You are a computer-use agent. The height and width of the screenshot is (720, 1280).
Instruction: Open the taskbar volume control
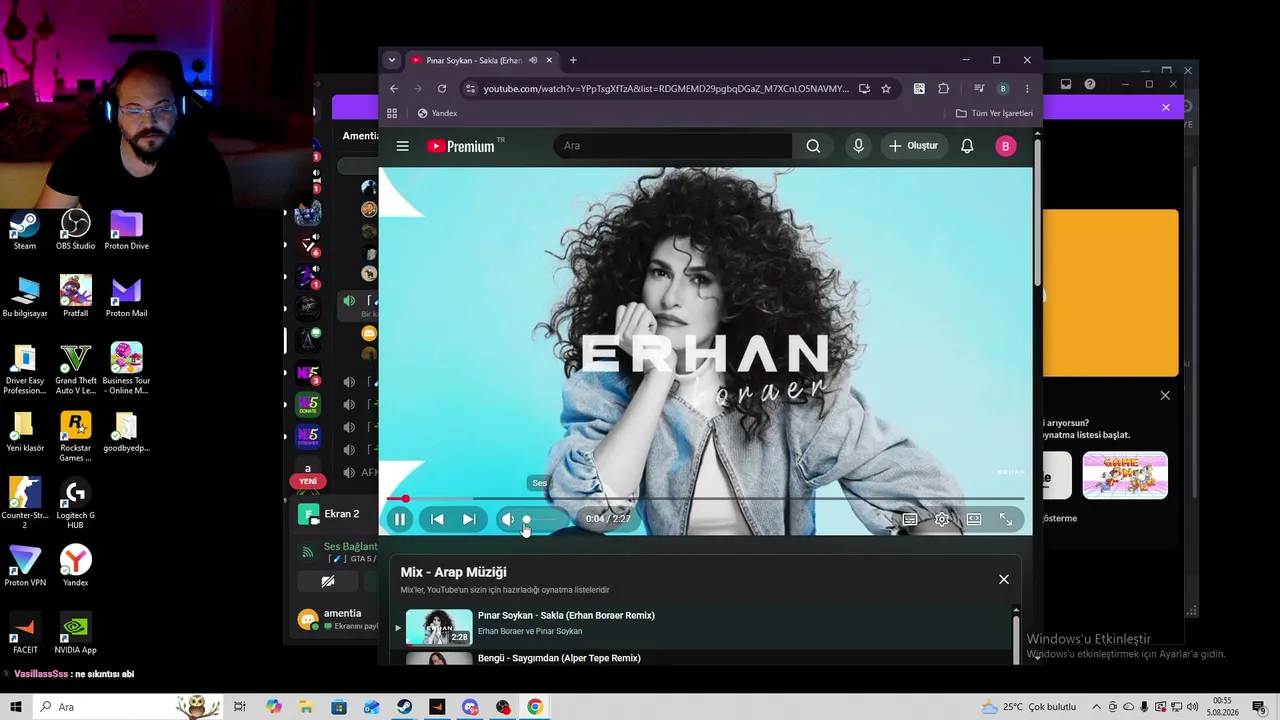pyautogui.click(x=1193, y=707)
